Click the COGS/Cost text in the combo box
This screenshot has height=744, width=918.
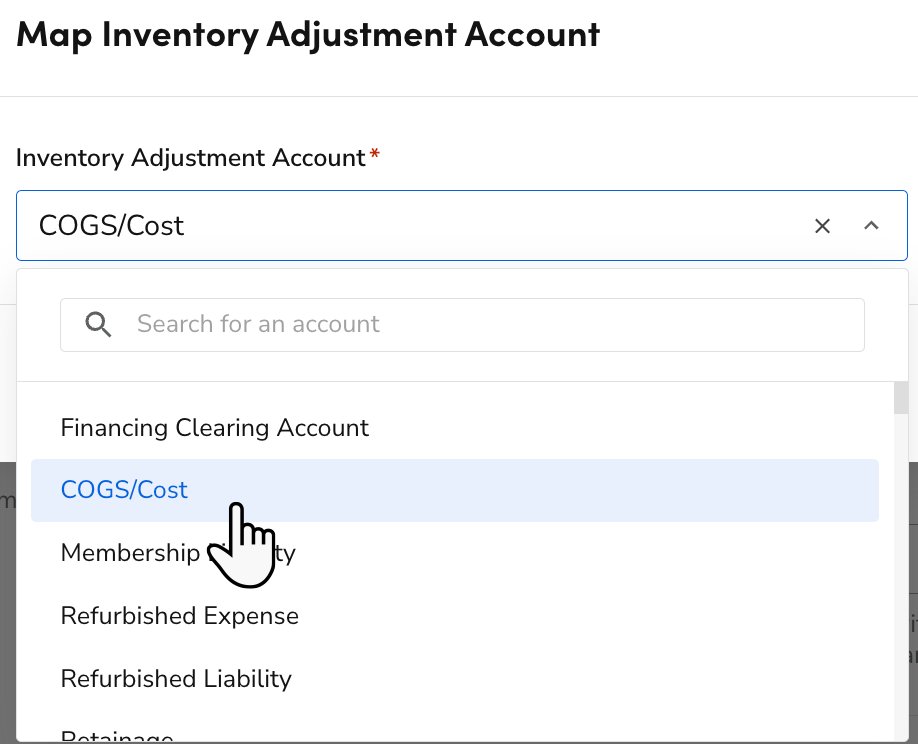[110, 226]
